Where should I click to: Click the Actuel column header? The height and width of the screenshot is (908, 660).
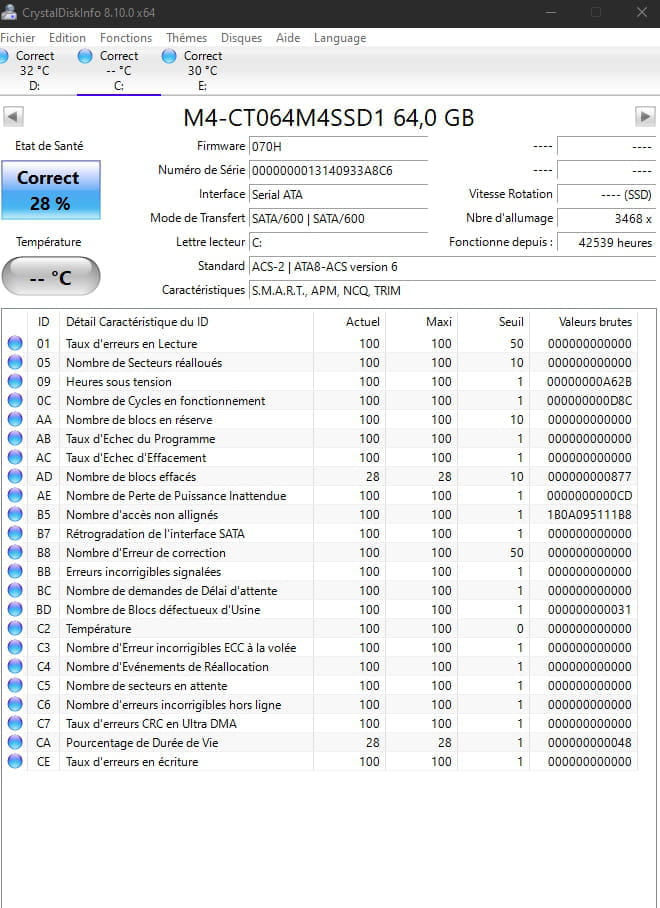(349, 322)
